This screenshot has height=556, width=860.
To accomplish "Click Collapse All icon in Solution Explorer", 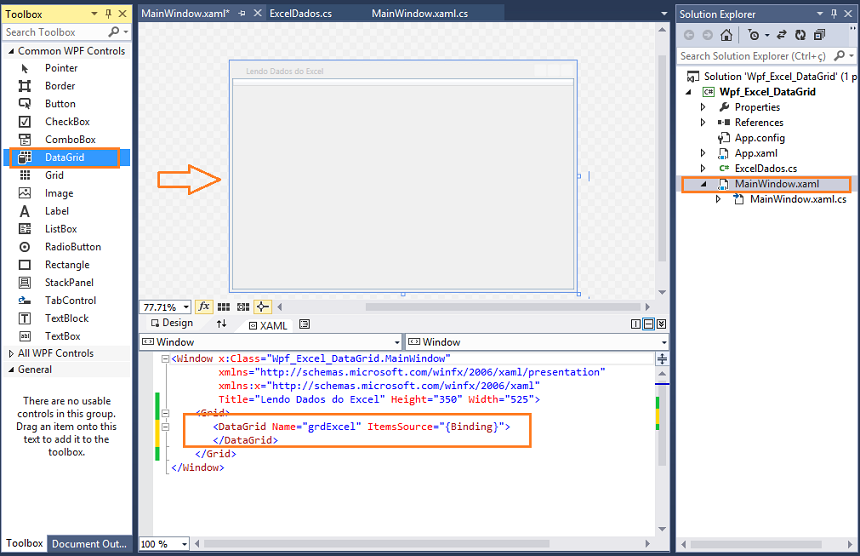I will tap(819, 35).
